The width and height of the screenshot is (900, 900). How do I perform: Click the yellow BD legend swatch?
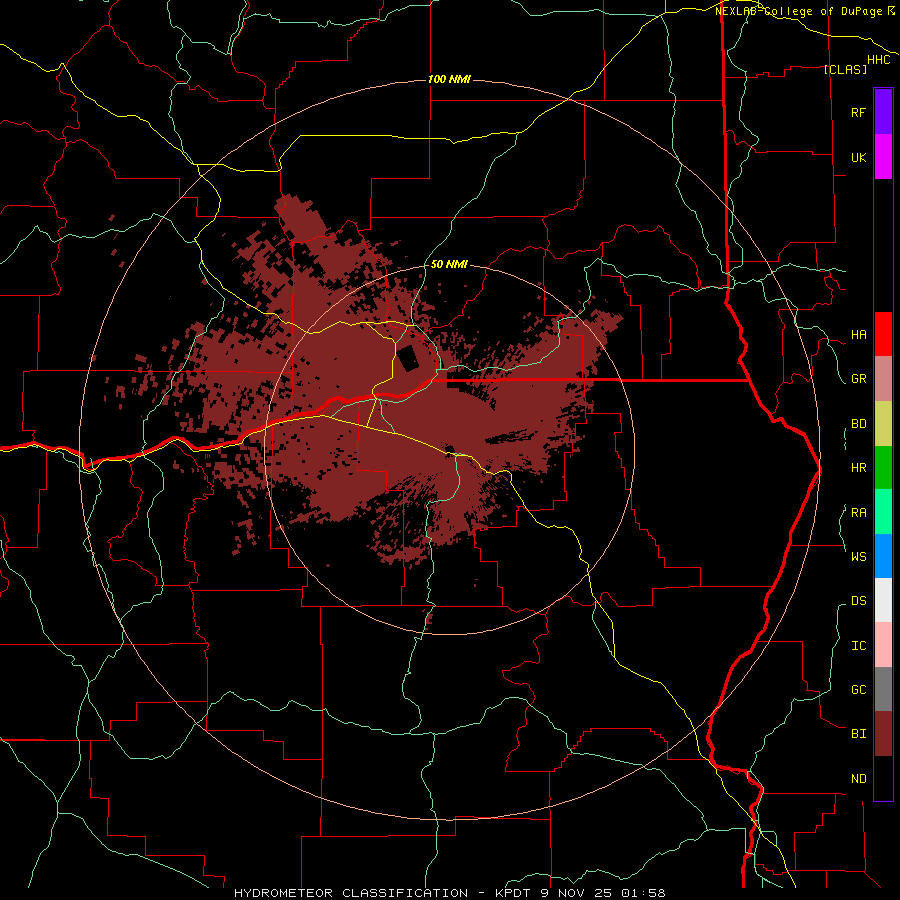(883, 424)
